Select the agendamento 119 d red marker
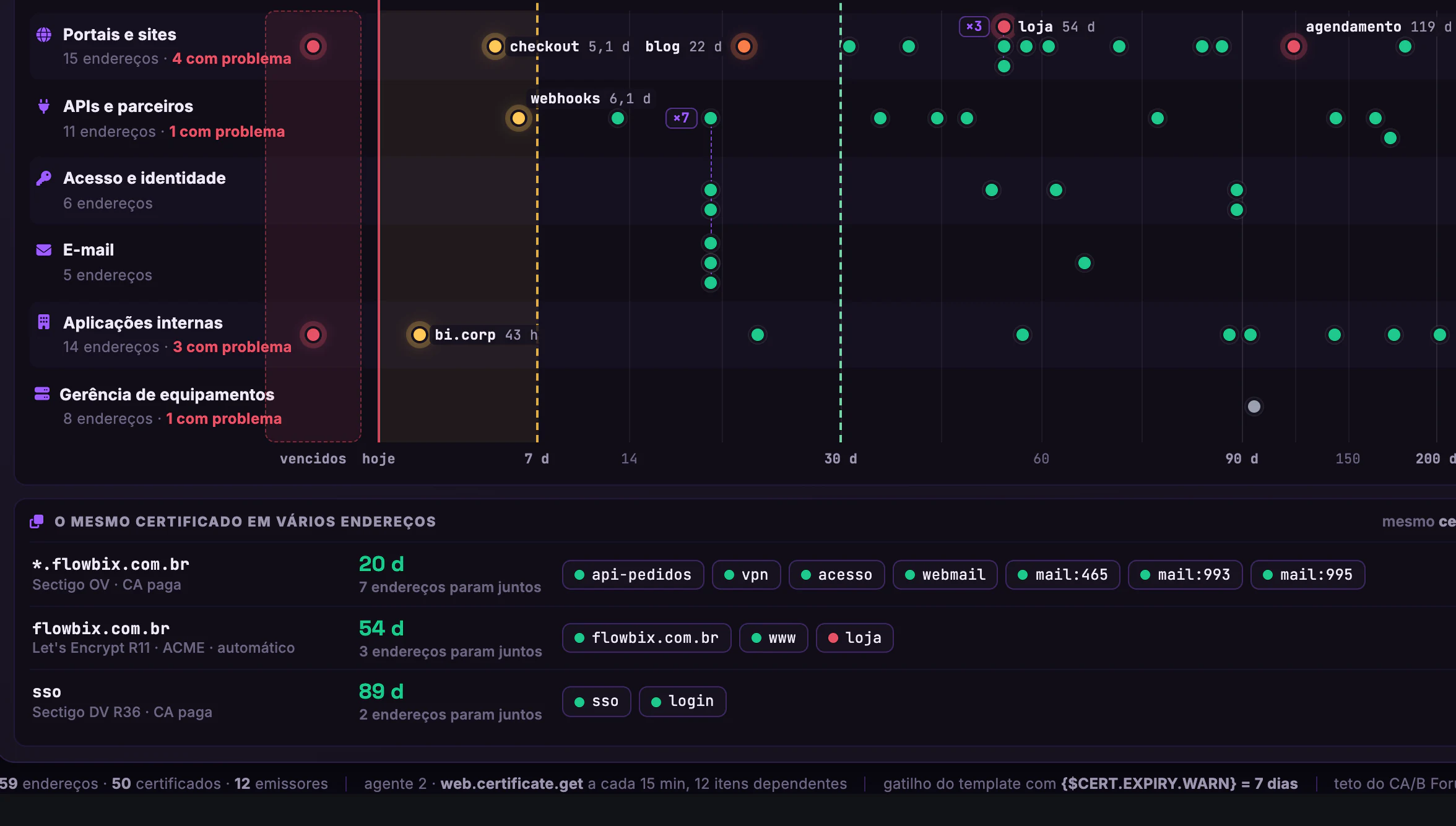The image size is (1456, 826). point(1294,46)
